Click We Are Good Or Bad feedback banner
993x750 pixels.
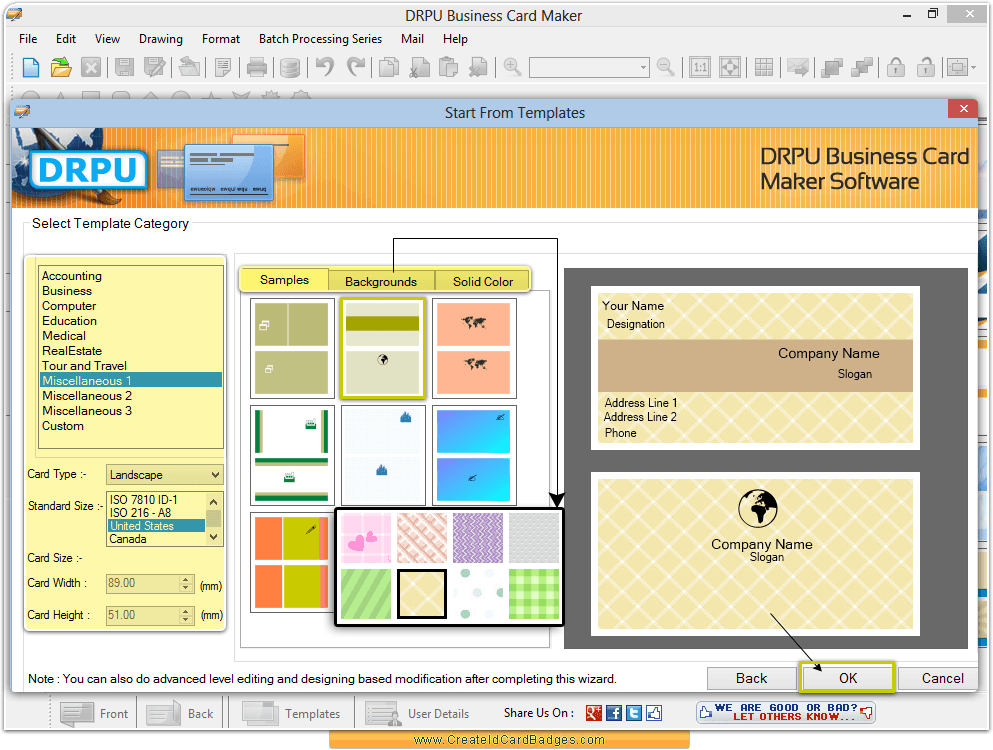[x=786, y=713]
